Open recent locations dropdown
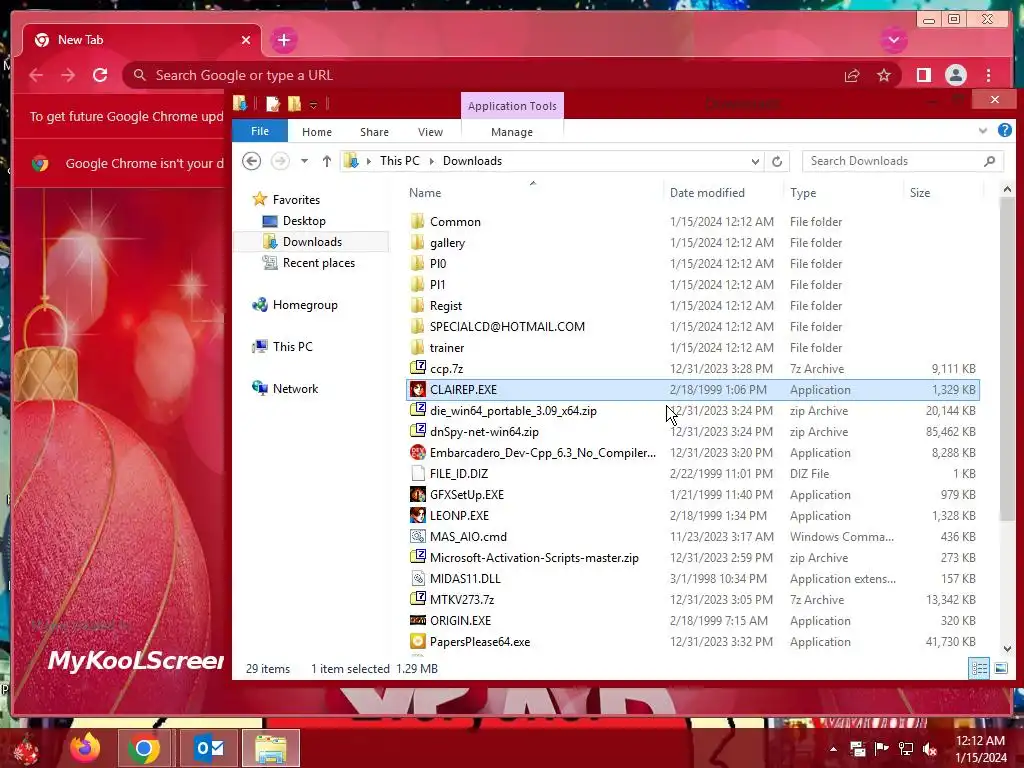Screen dimensions: 1024x768 [x=304, y=161]
